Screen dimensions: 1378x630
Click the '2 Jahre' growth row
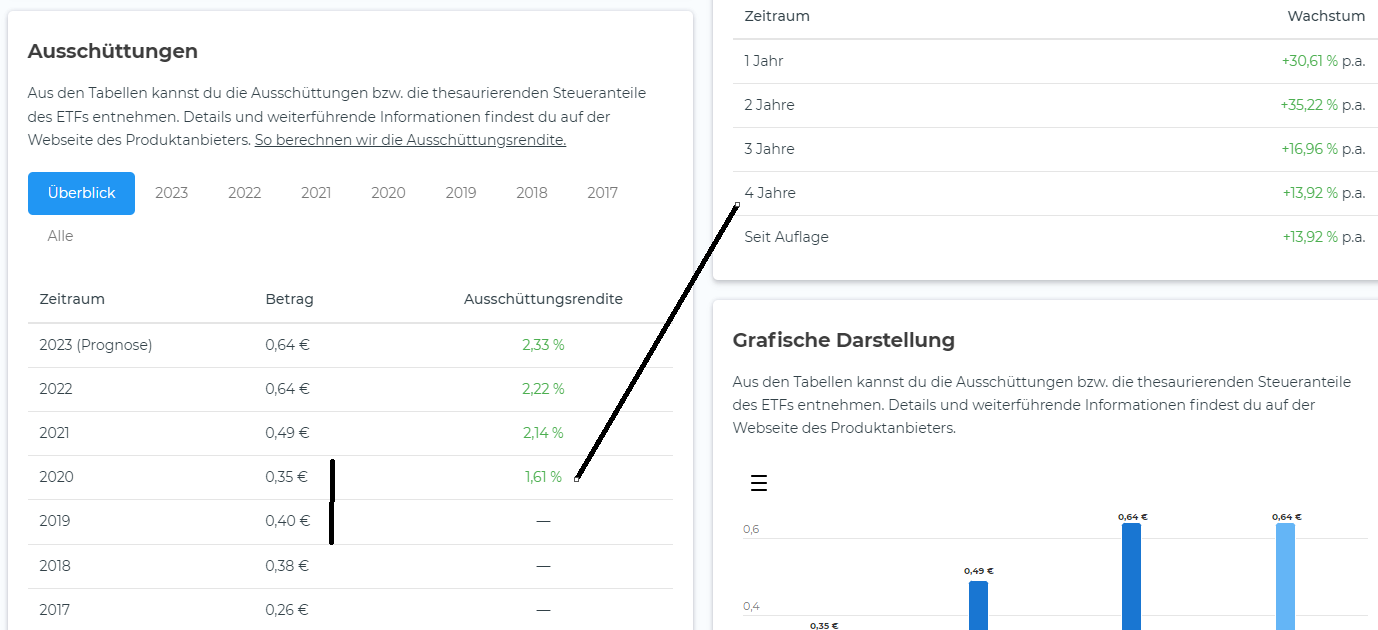pyautogui.click(x=1055, y=105)
